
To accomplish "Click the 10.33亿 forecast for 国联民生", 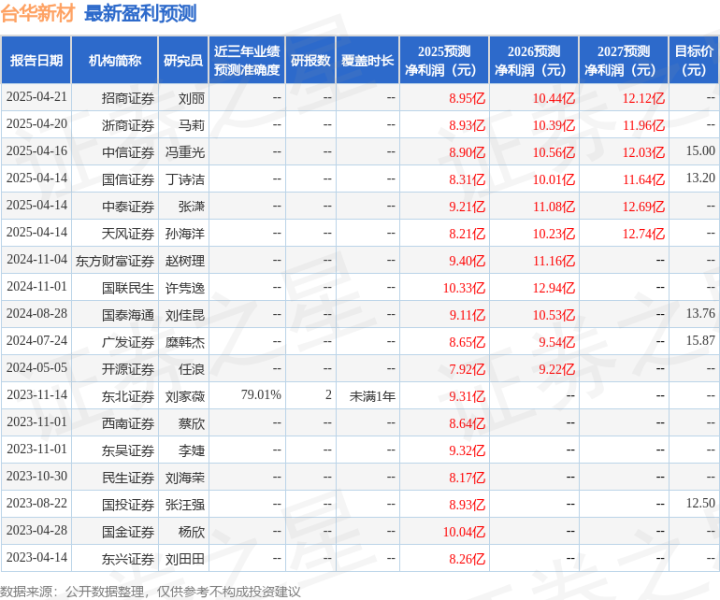I will (464, 288).
